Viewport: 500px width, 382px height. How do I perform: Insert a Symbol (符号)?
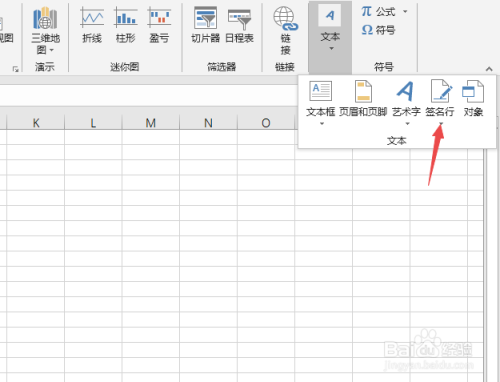point(379,30)
